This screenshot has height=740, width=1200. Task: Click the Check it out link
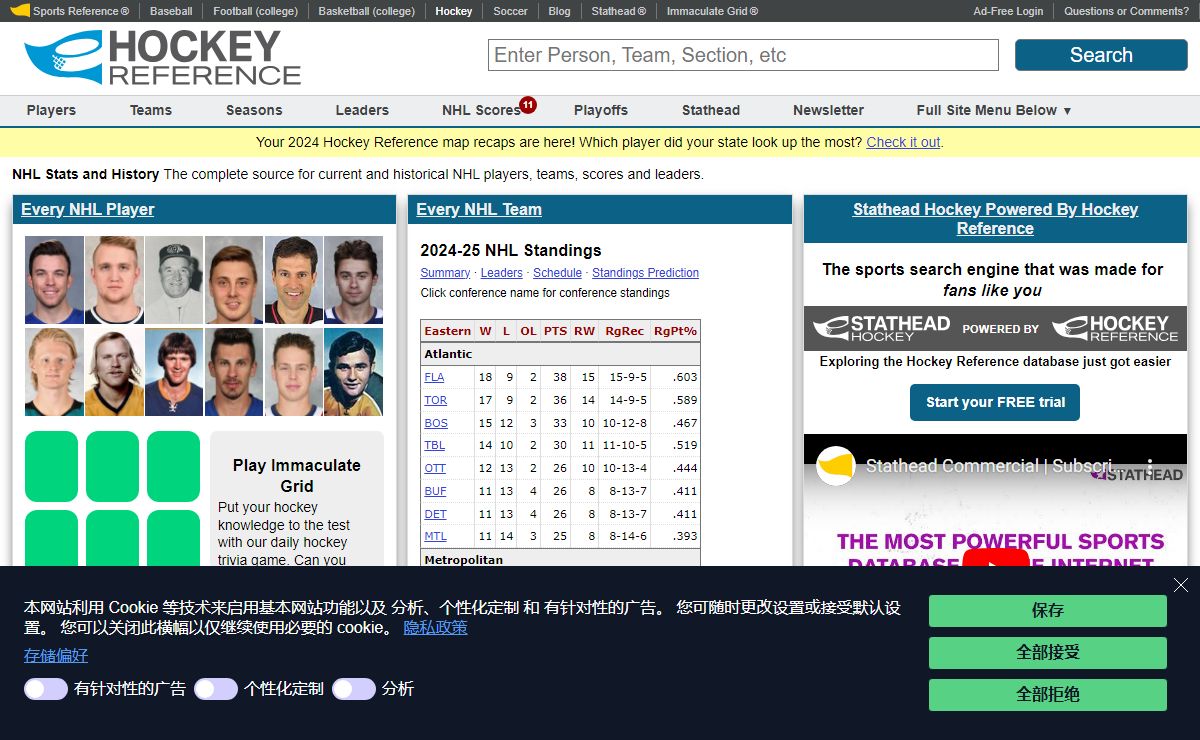[903, 142]
